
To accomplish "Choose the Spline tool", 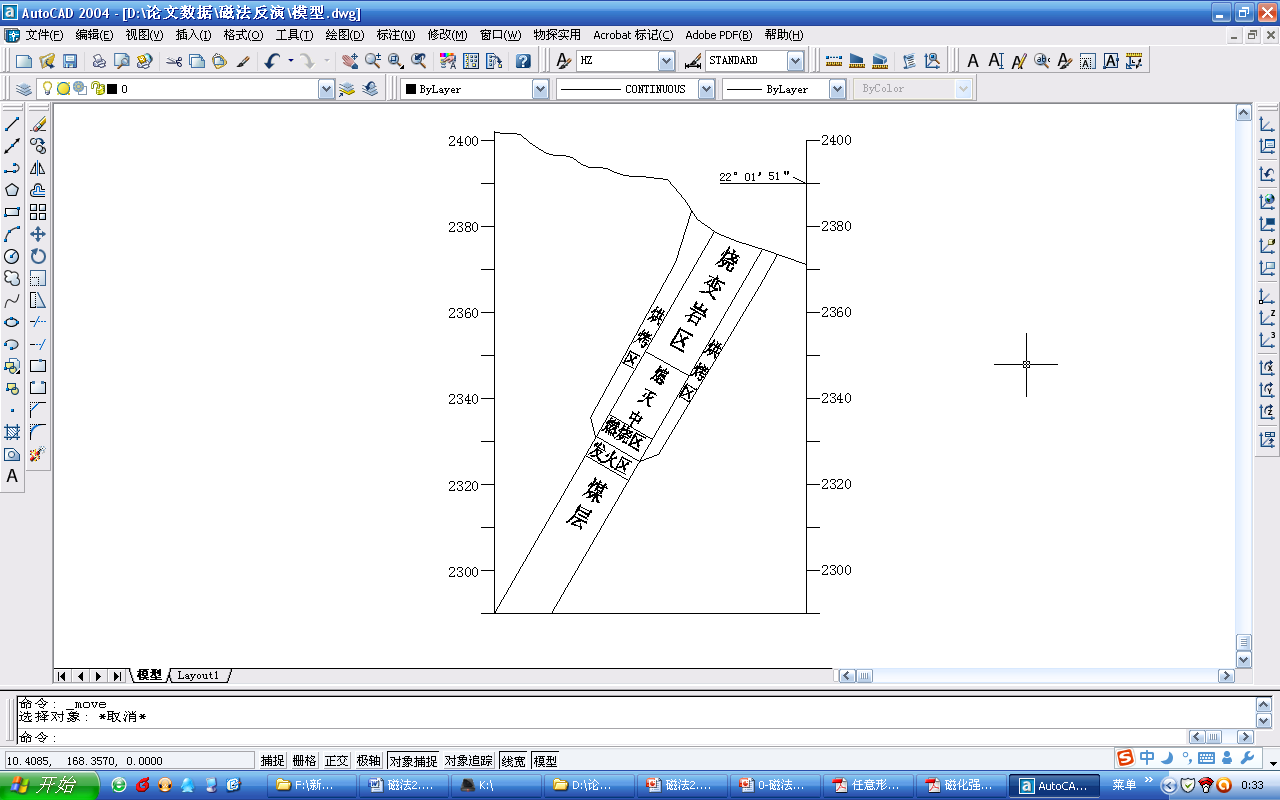I will [12, 300].
